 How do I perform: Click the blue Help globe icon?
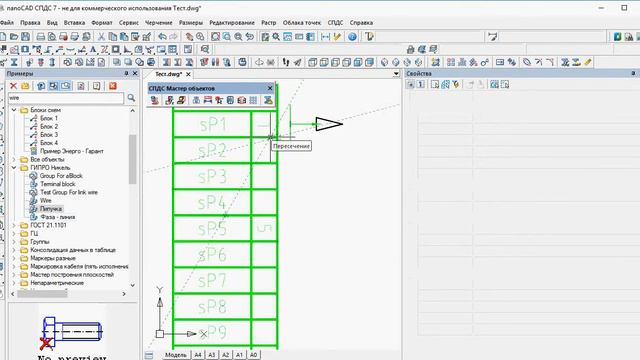(x=352, y=37)
